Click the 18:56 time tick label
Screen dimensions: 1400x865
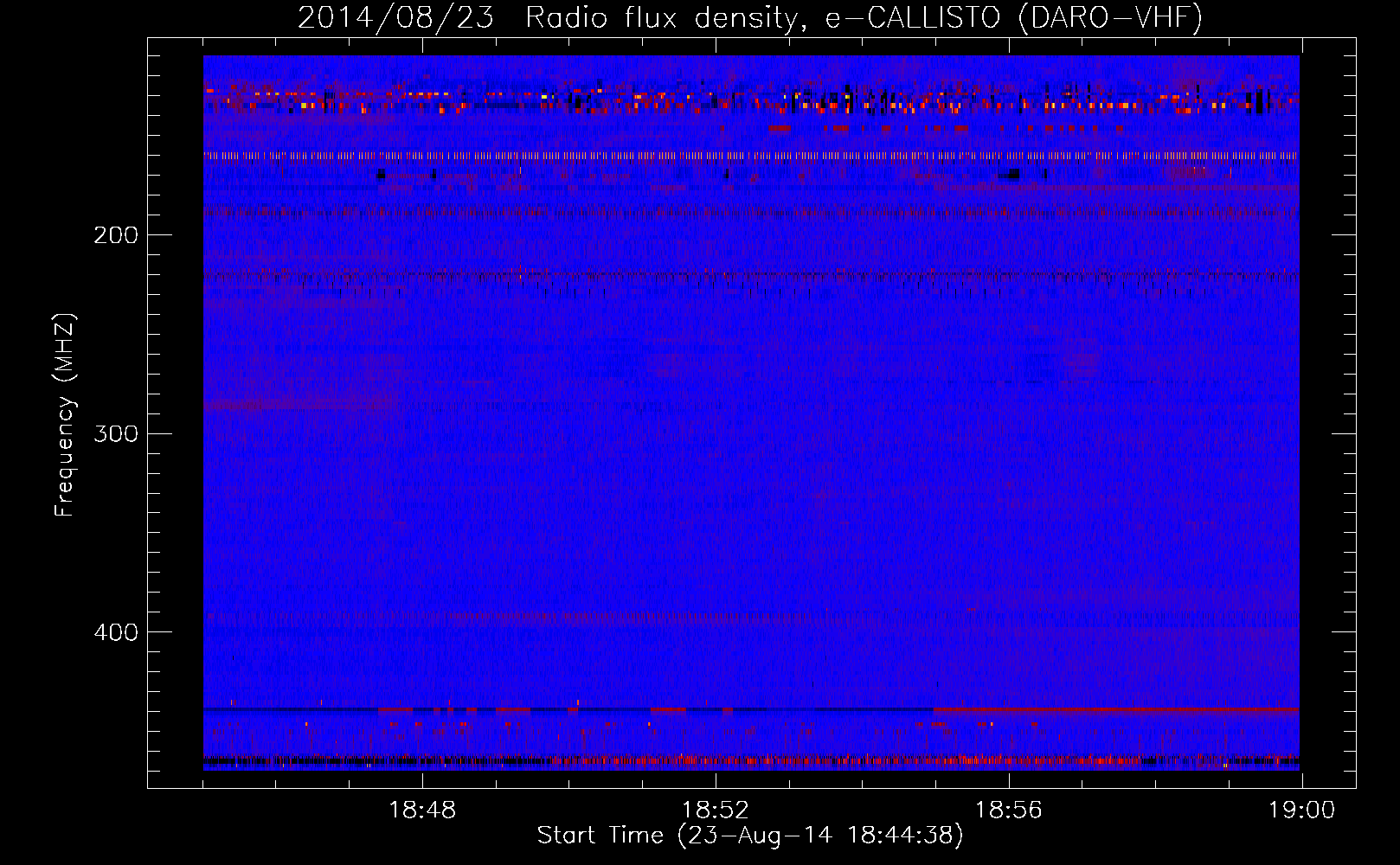tap(1009, 811)
